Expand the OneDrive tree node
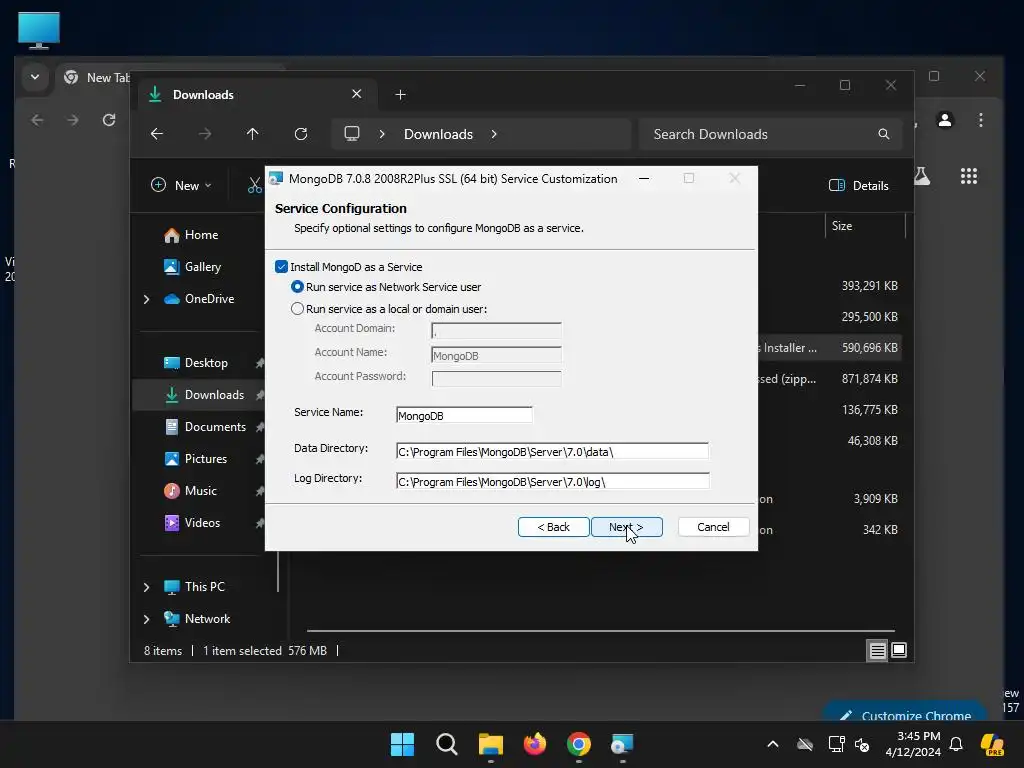The height and width of the screenshot is (768, 1024). [146, 299]
